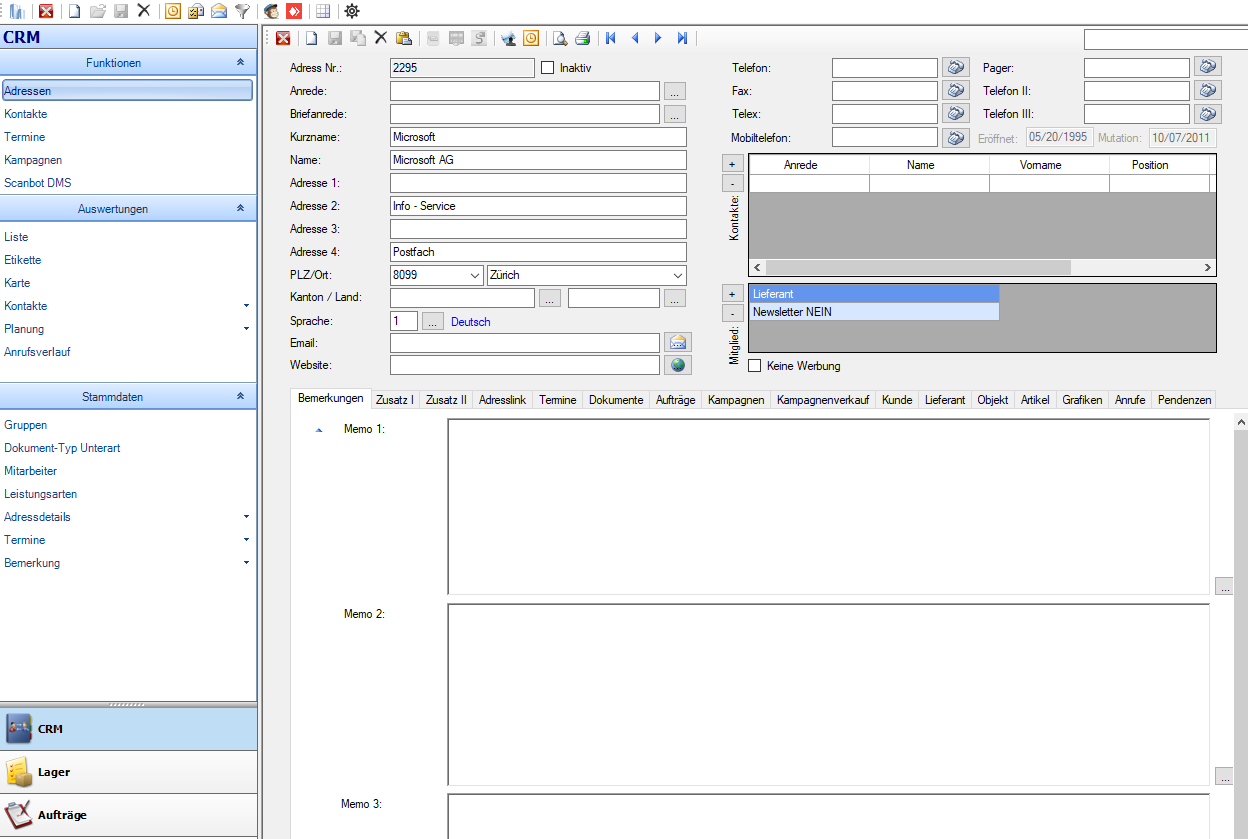
Task: Focus the Memo 1 text area
Action: pos(828,507)
